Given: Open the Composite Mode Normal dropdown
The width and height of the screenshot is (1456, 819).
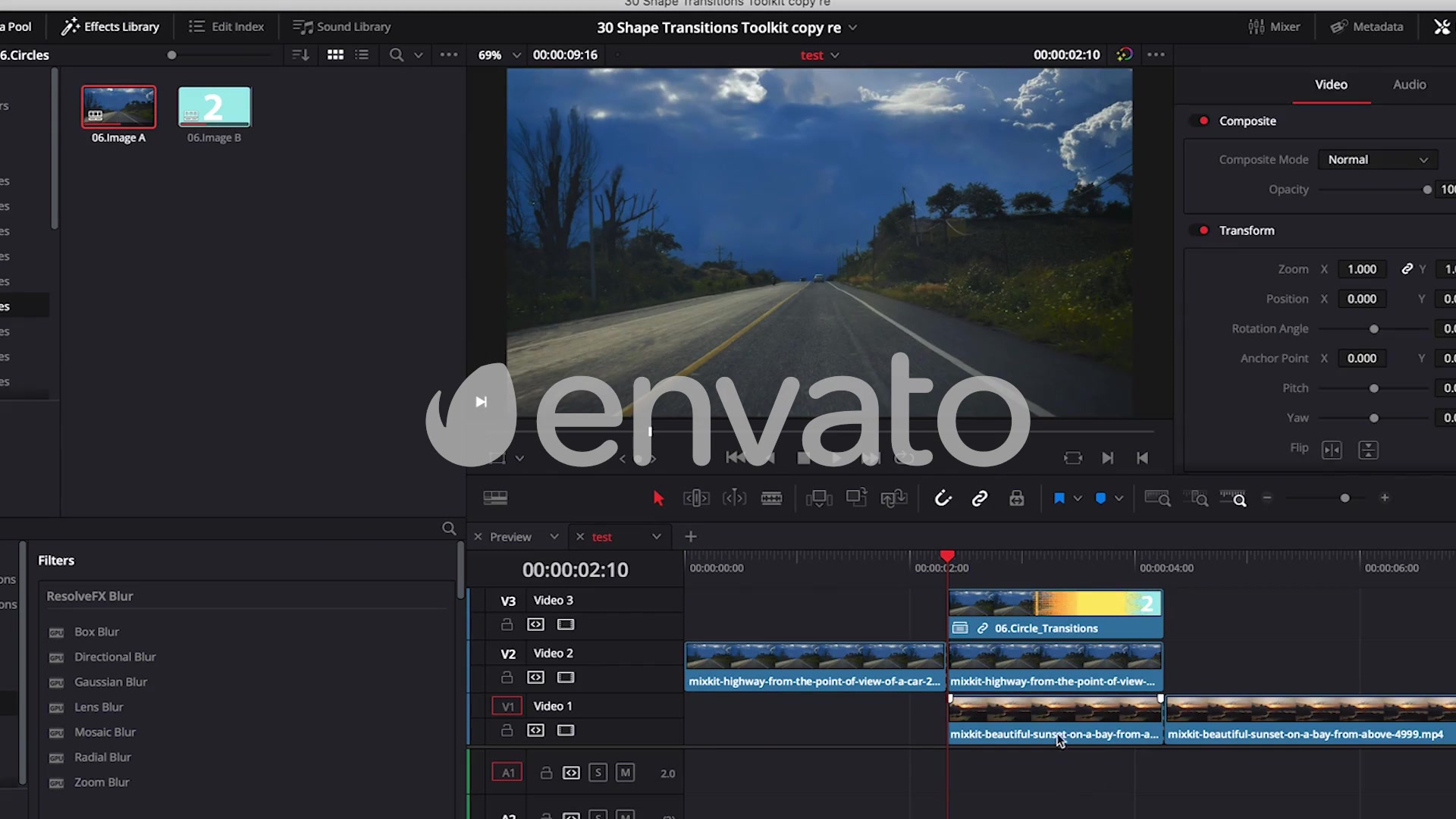Looking at the screenshot, I should (x=1377, y=159).
